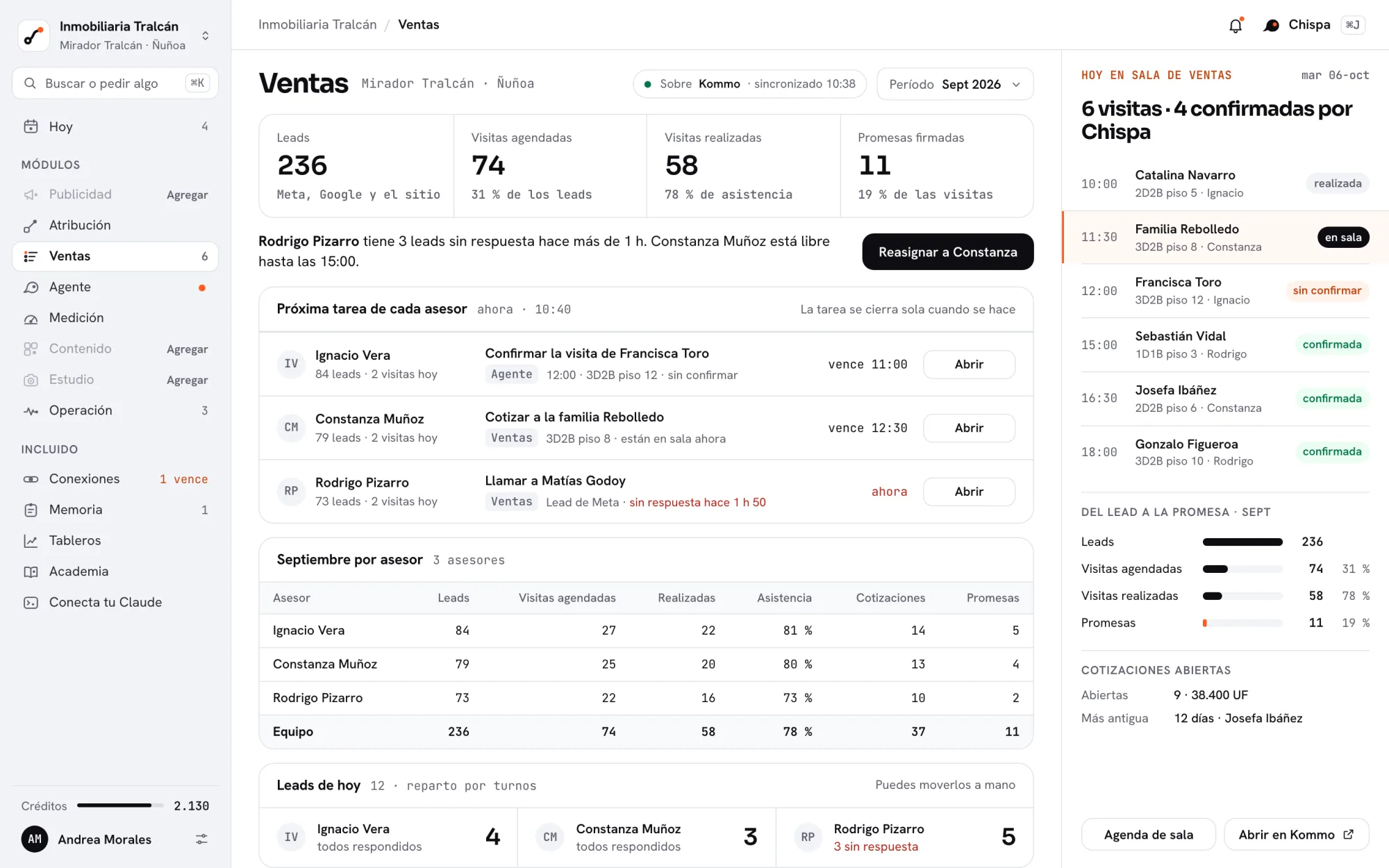Viewport: 1389px width, 868px height.
Task: Click the Visitas agendadas funnel bar
Action: (1242, 569)
